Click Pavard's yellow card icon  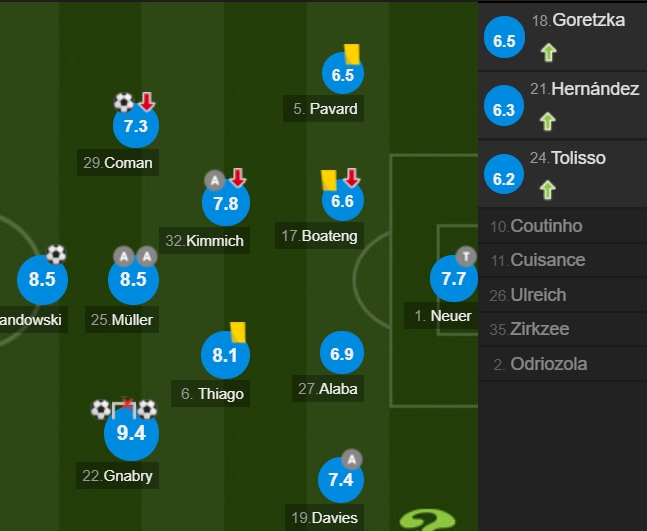pyautogui.click(x=352, y=54)
